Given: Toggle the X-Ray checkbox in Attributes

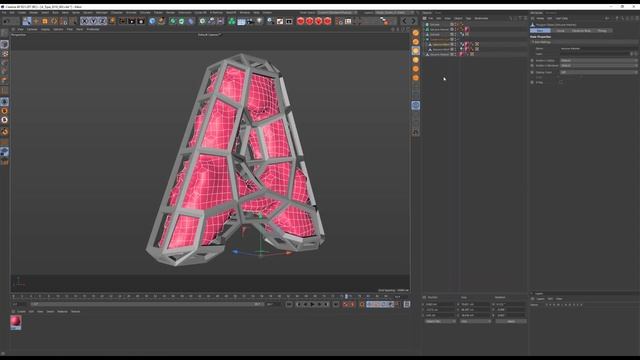Looking at the screenshot, I should point(561,82).
